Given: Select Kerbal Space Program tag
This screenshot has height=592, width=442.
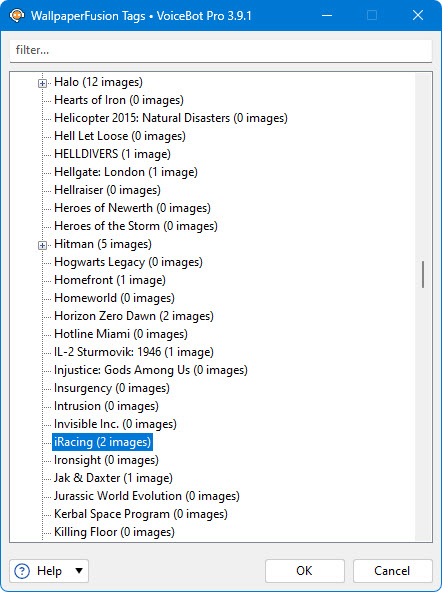Looking at the screenshot, I should click(141, 514).
